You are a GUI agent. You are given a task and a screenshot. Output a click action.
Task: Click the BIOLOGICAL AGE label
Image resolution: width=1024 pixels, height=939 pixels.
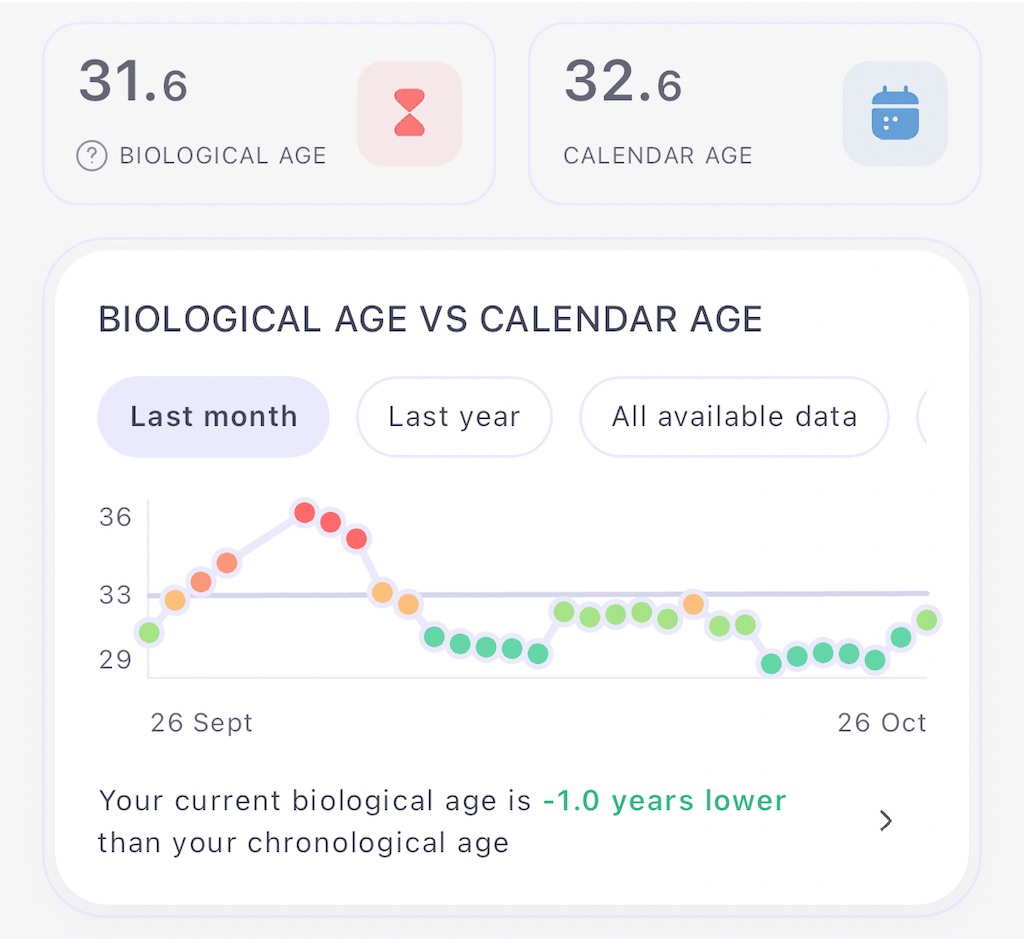point(223,156)
